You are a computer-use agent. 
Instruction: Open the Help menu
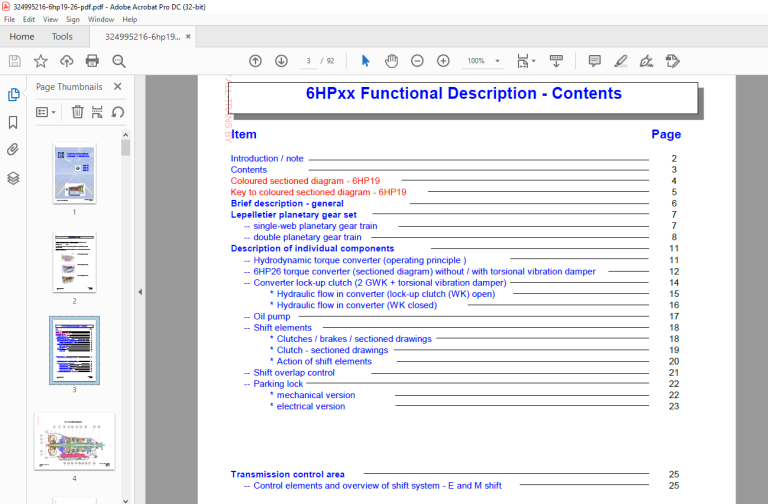point(130,20)
